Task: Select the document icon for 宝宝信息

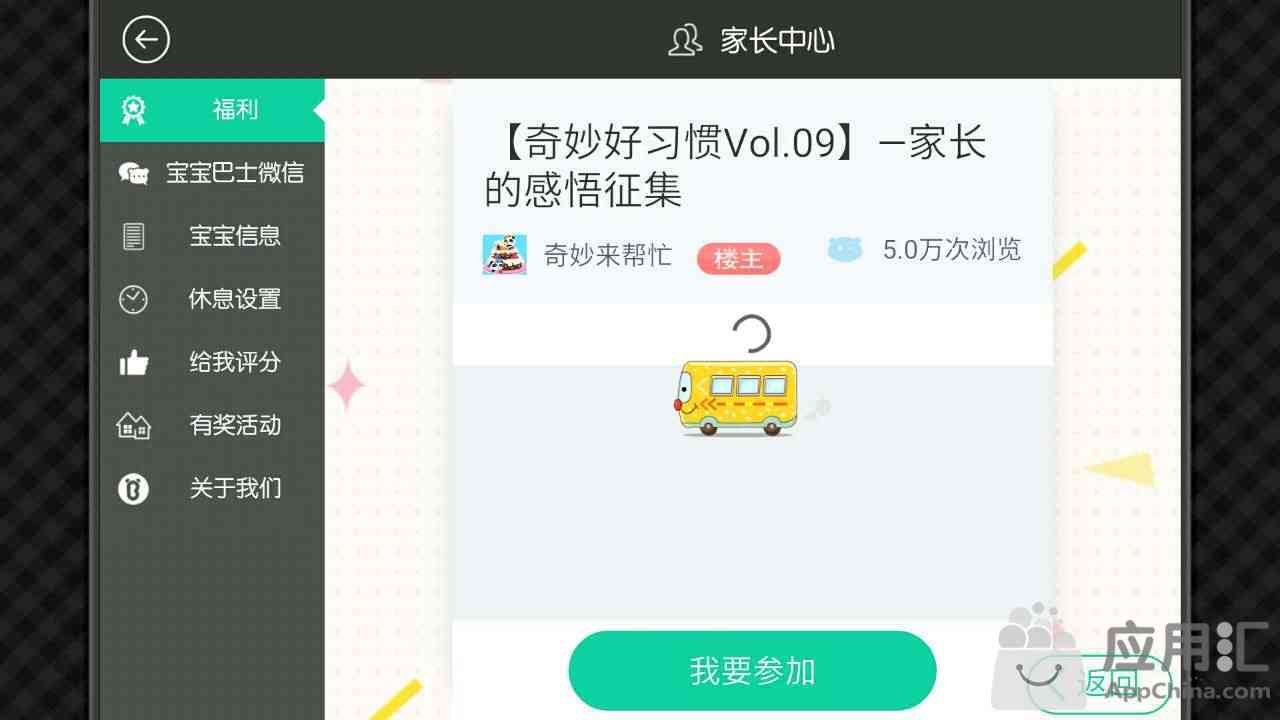Action: 133,236
